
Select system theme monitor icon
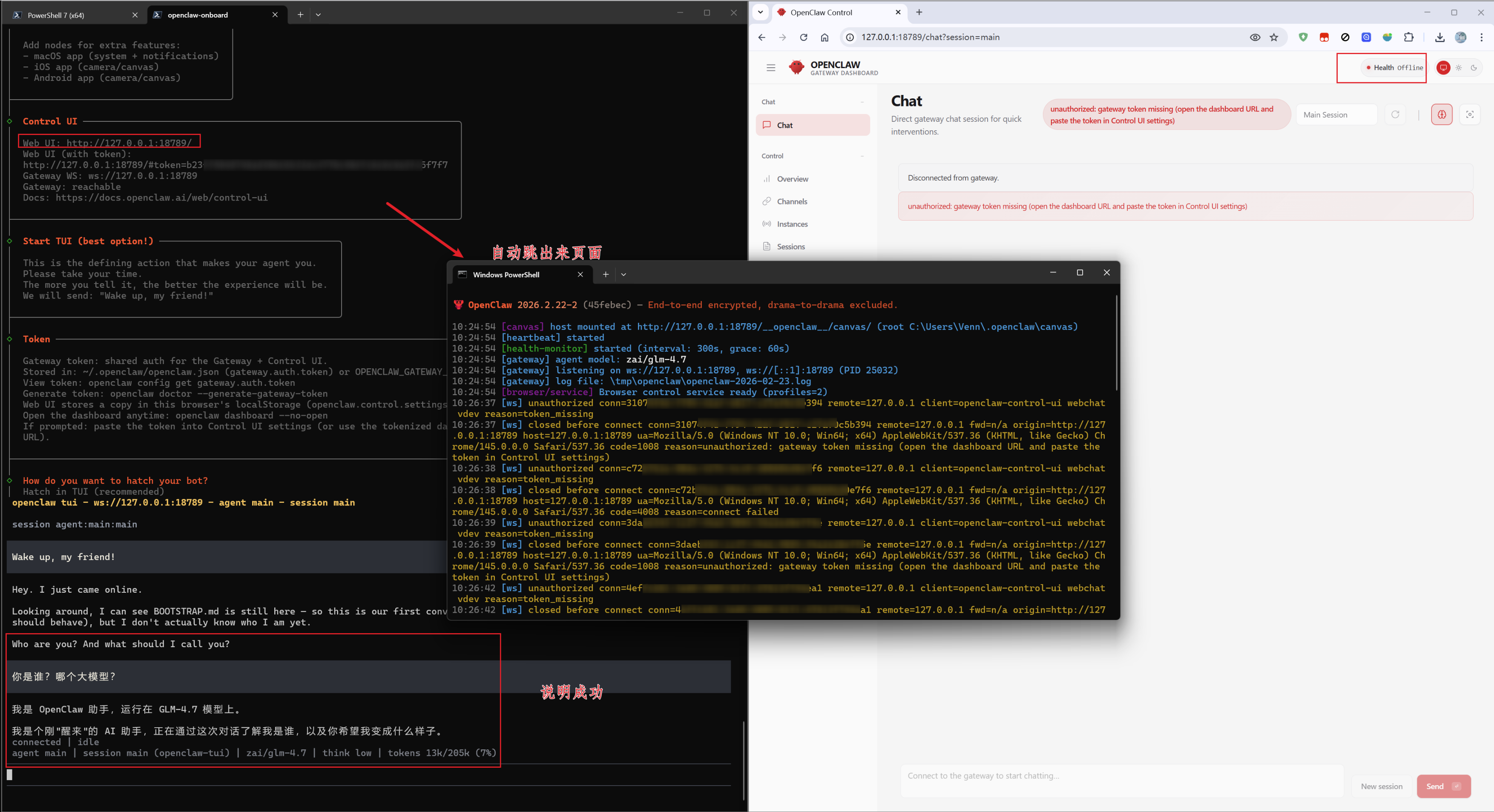point(1443,68)
